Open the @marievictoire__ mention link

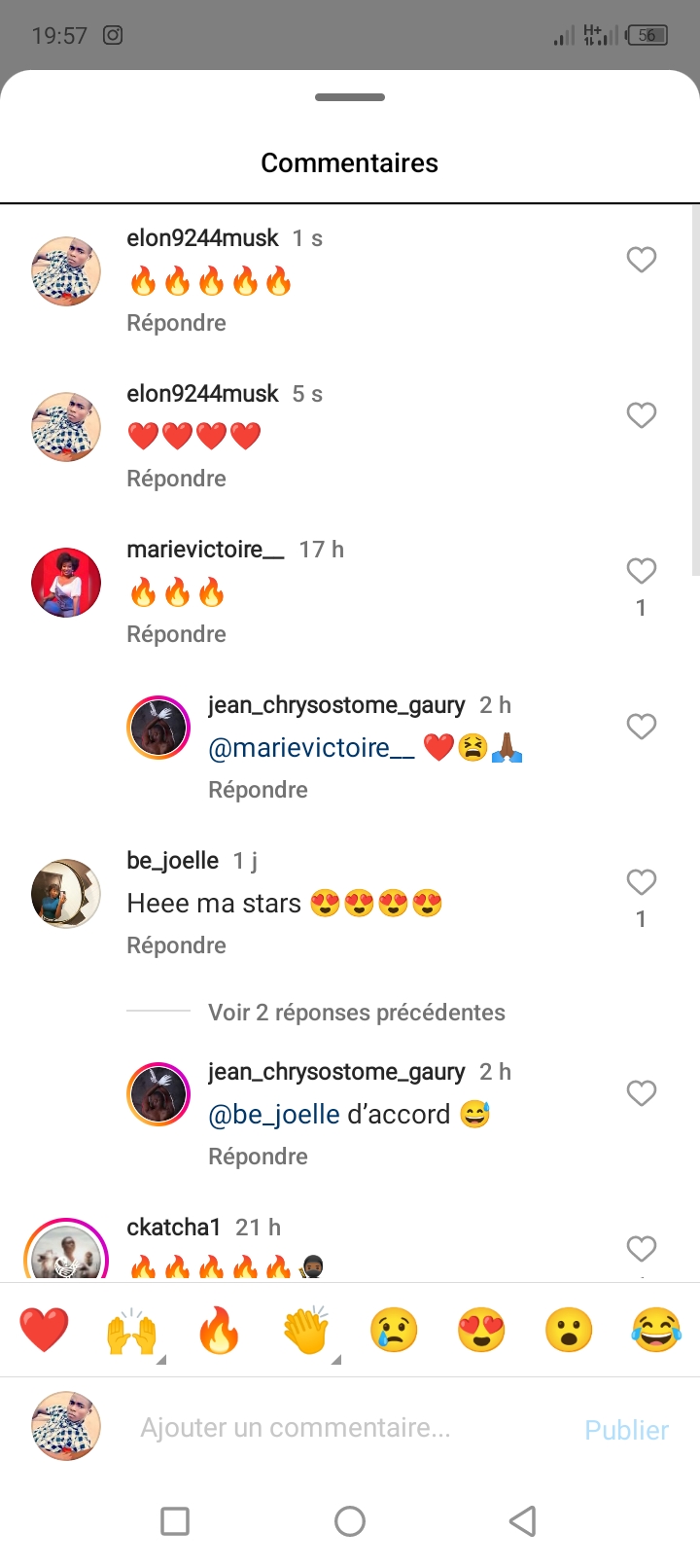coord(311,748)
